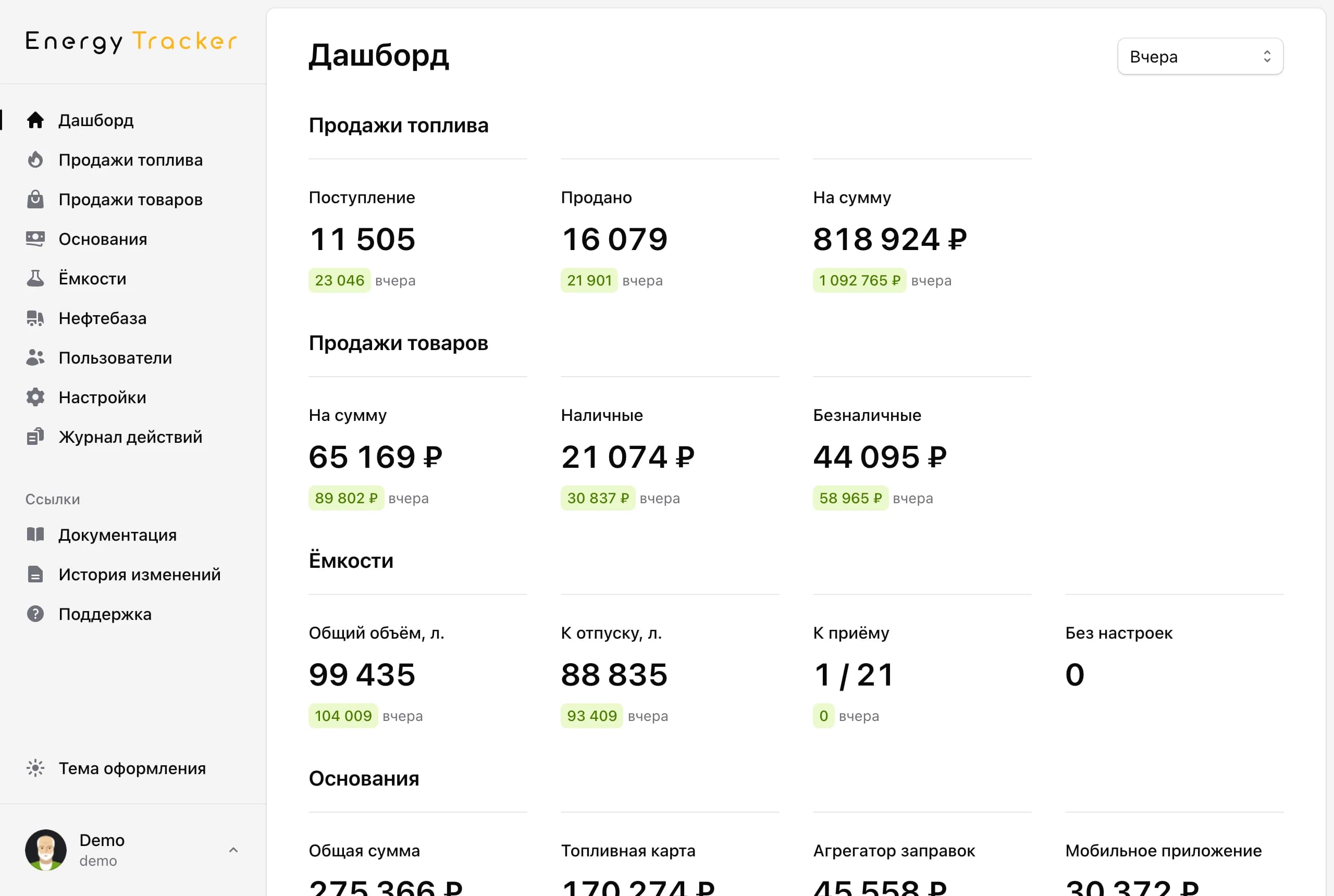Navigate to Продажи товаров page
Screen dimensions: 1334x896
pyautogui.click(x=131, y=199)
